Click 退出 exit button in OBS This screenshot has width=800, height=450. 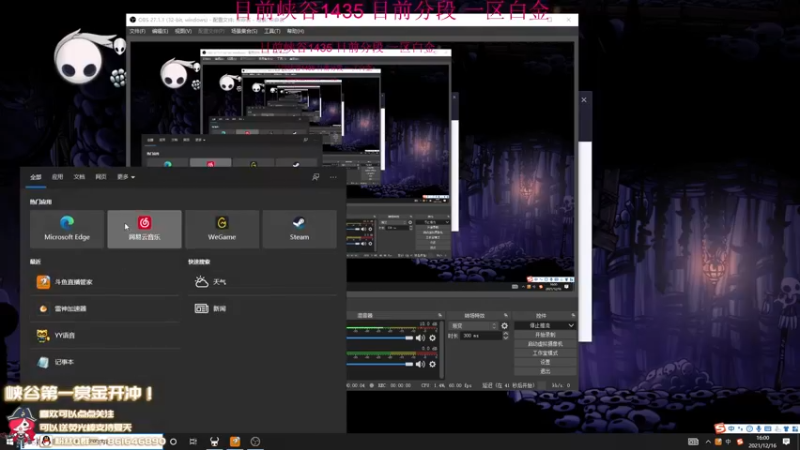pos(545,371)
